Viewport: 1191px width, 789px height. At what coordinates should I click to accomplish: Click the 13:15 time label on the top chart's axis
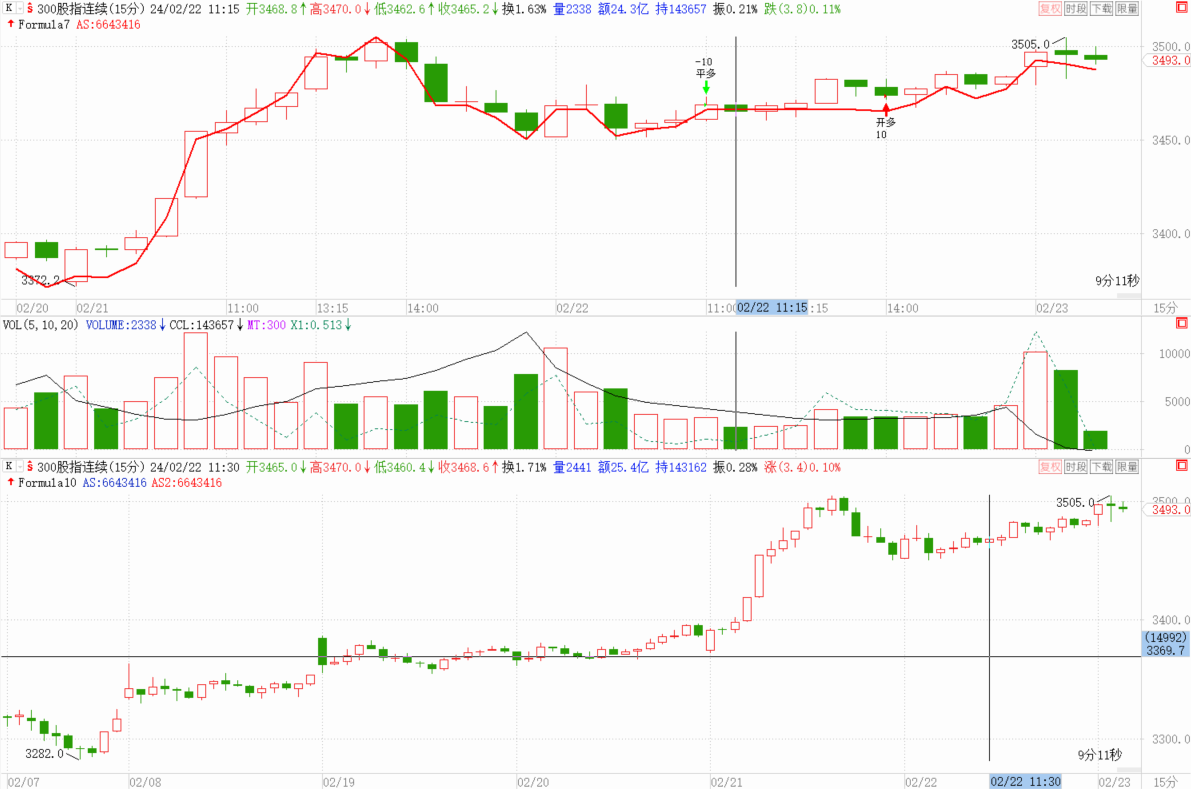[333, 308]
